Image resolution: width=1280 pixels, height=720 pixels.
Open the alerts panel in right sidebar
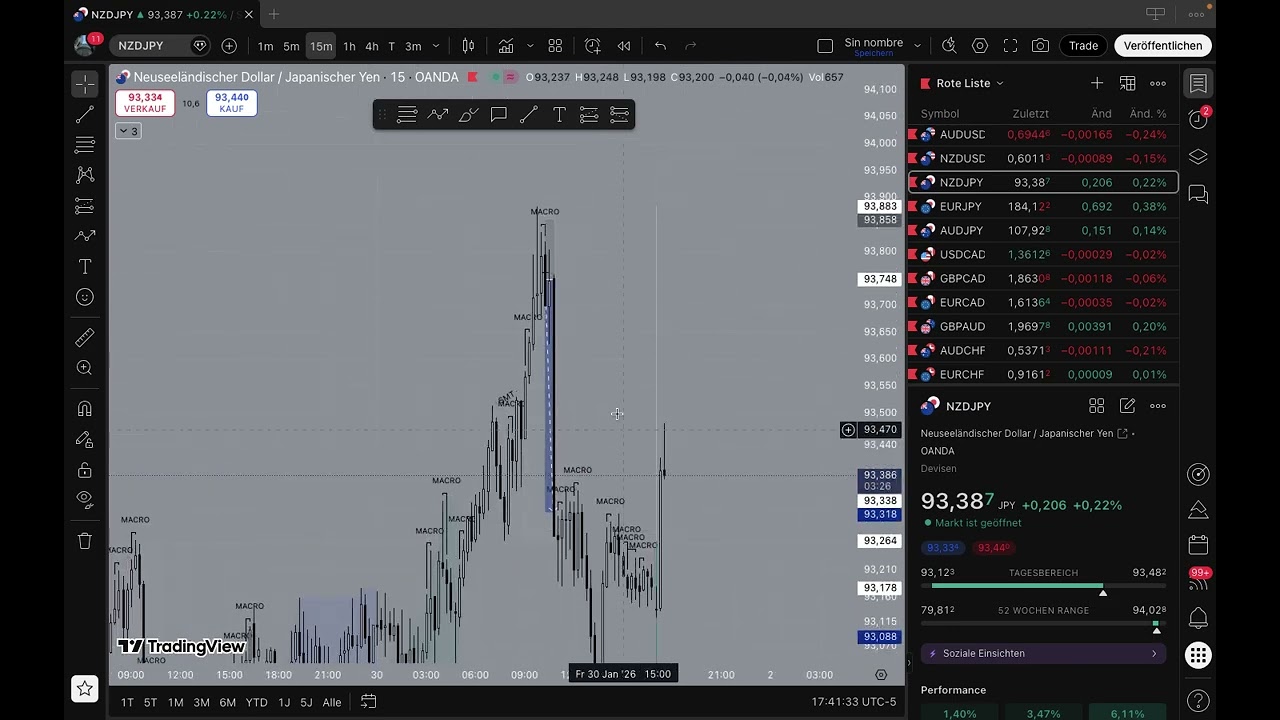tap(1198, 119)
